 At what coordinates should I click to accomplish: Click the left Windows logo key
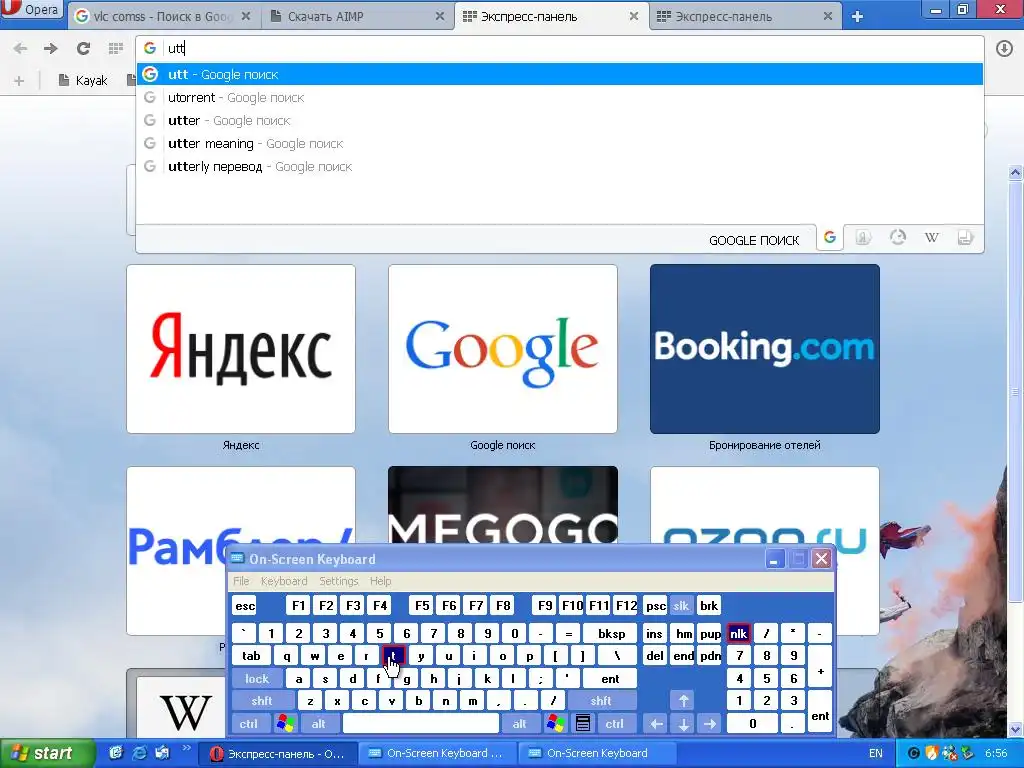coord(285,724)
